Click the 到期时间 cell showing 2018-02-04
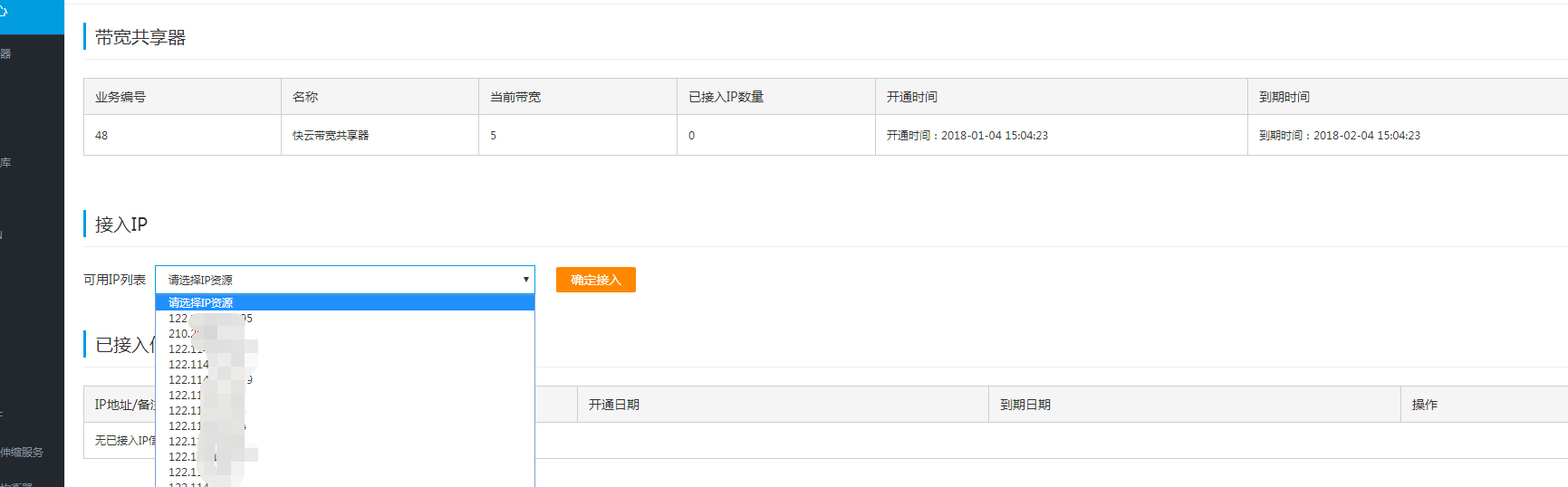The width and height of the screenshot is (1568, 487). coord(1340,136)
